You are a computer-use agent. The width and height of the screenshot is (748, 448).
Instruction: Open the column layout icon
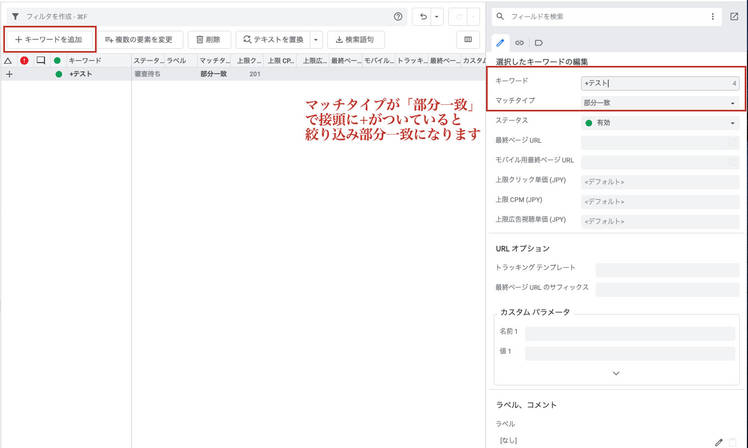[x=467, y=40]
